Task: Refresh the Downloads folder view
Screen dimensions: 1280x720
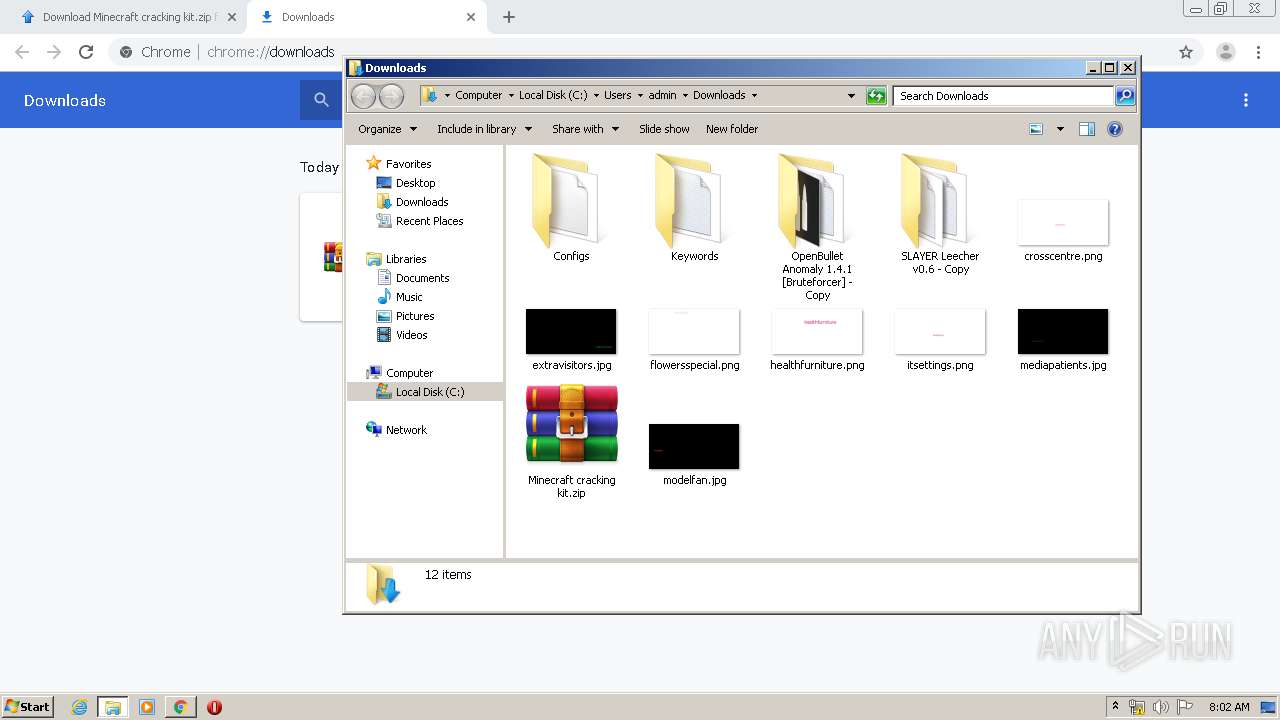Action: 876,95
